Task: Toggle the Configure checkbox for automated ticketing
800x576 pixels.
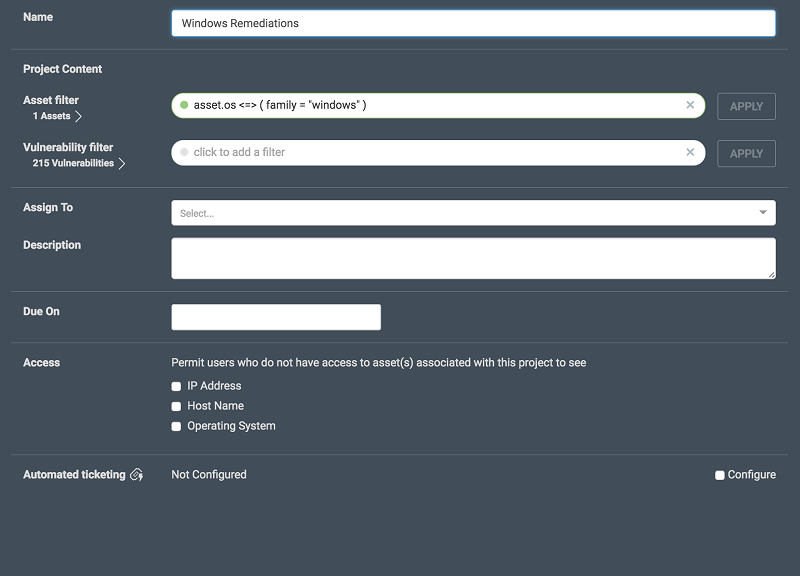Action: [720, 475]
